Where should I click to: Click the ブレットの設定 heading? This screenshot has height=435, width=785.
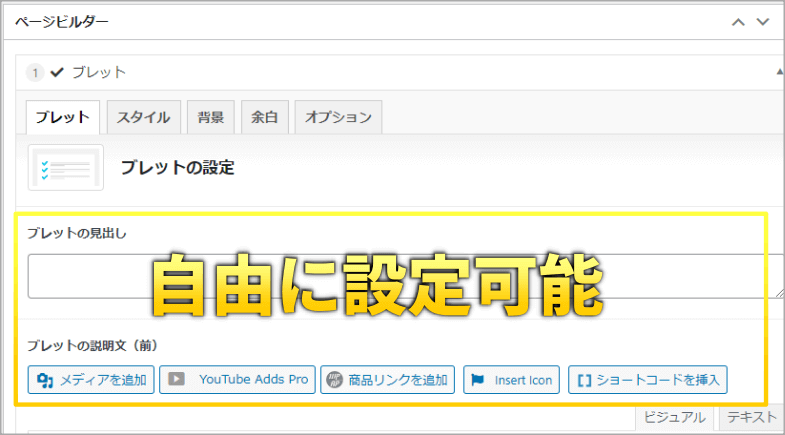tap(178, 168)
